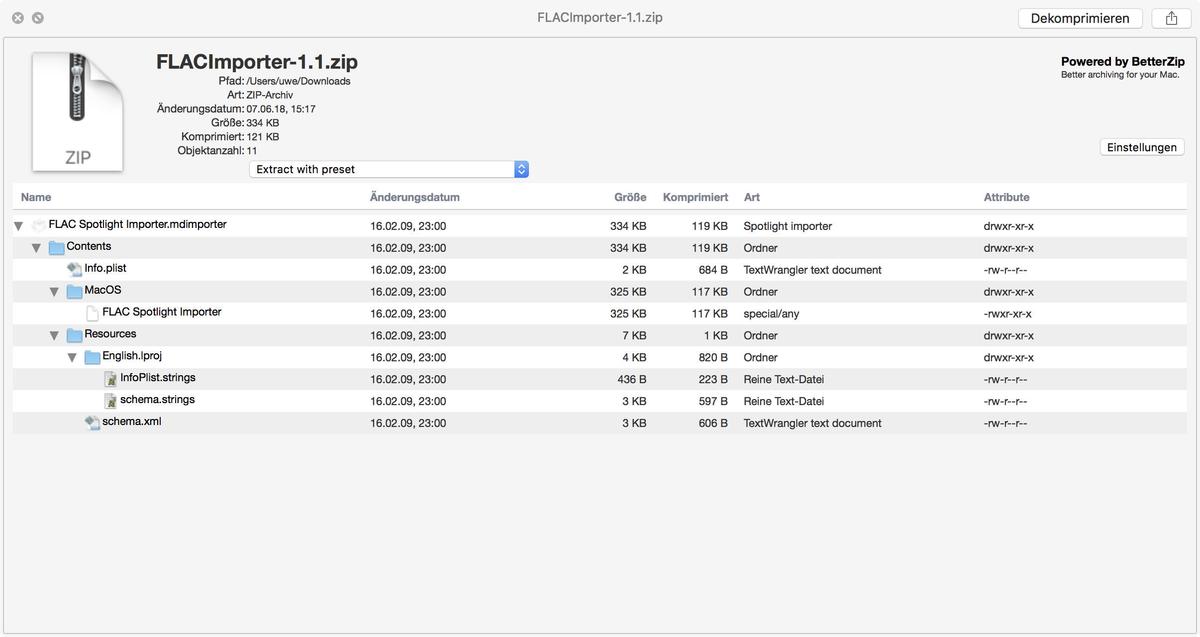Click the '4 KB' size cell
1200x637 pixels.
click(634, 358)
